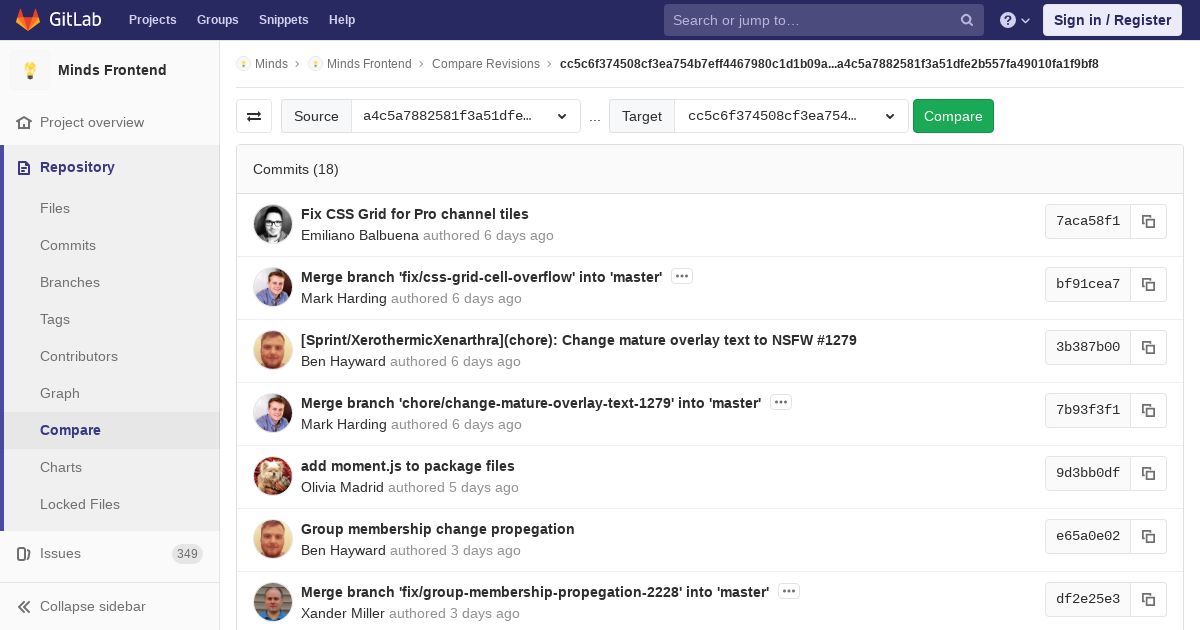Copy commit SHA 9d3bb0df

click(x=1148, y=473)
